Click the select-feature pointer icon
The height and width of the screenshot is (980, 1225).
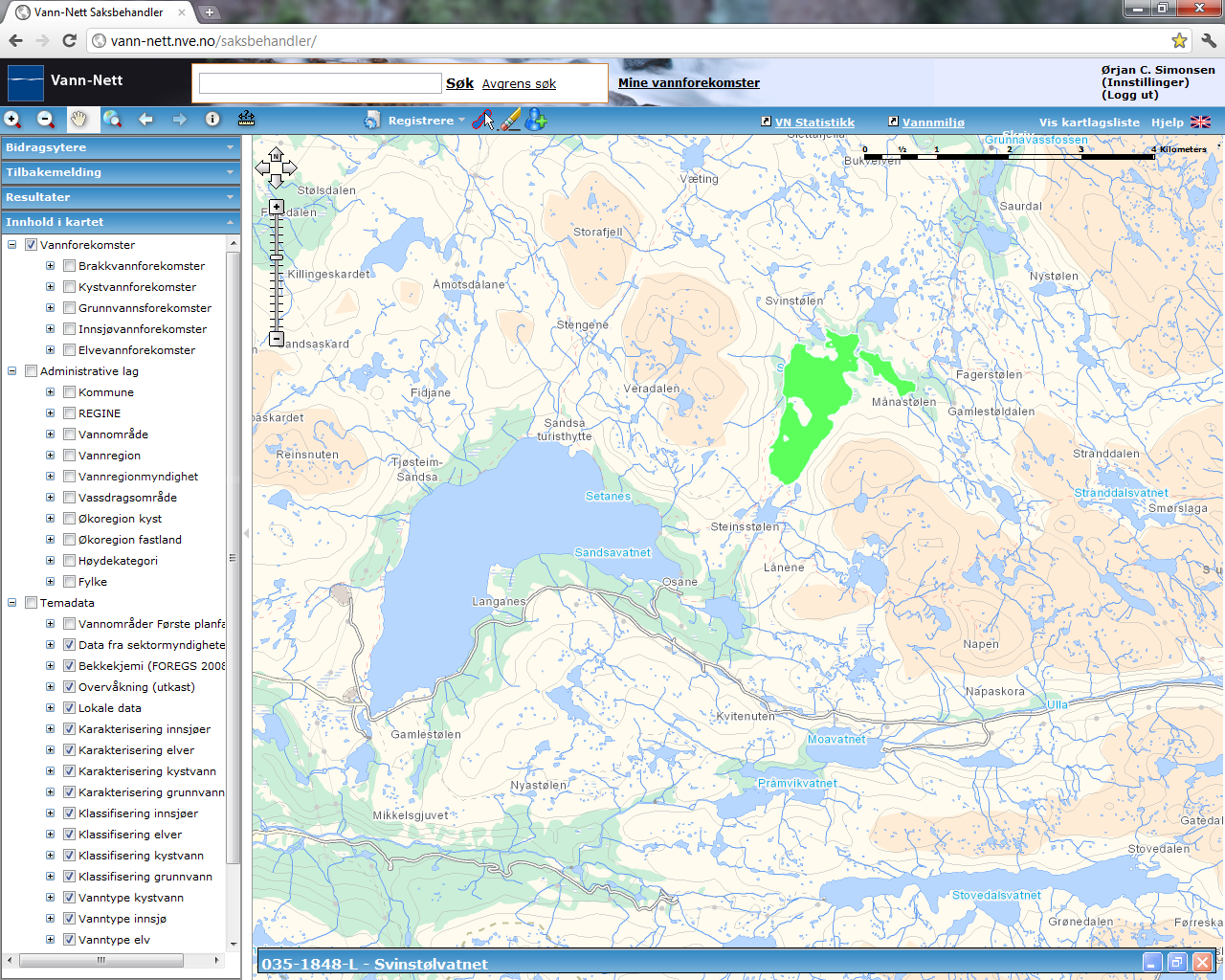point(483,120)
